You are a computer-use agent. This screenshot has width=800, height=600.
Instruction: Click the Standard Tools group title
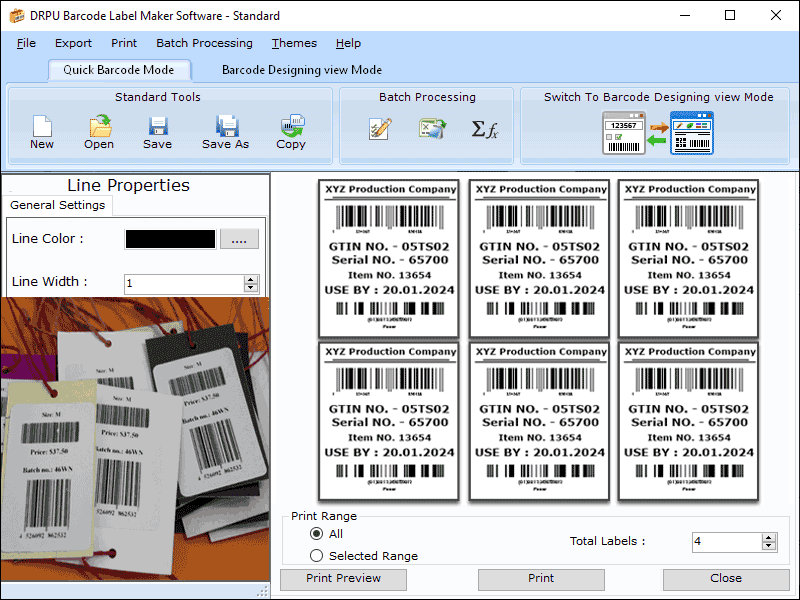pos(158,97)
